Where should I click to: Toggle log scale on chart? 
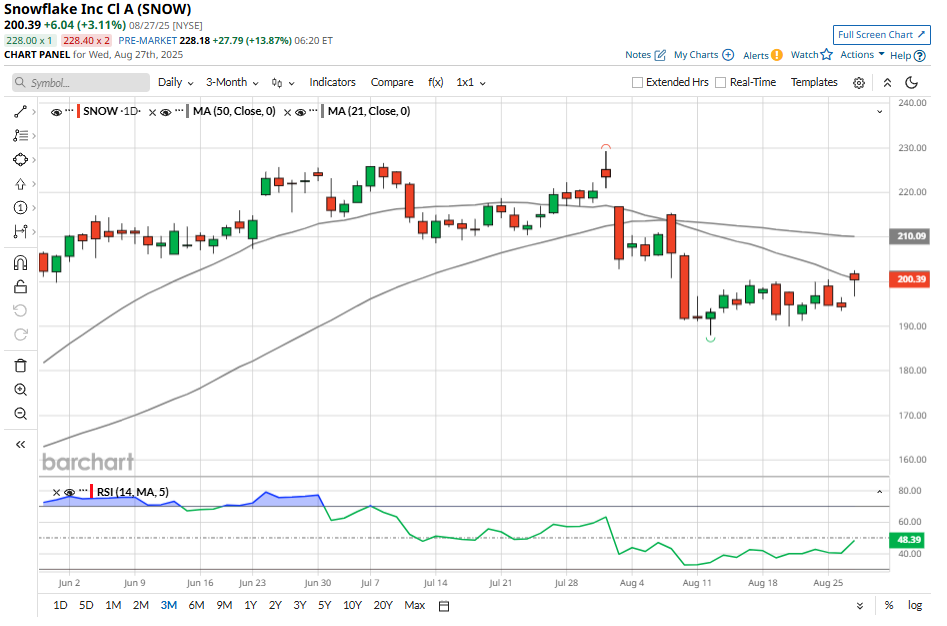pyautogui.click(x=915, y=605)
